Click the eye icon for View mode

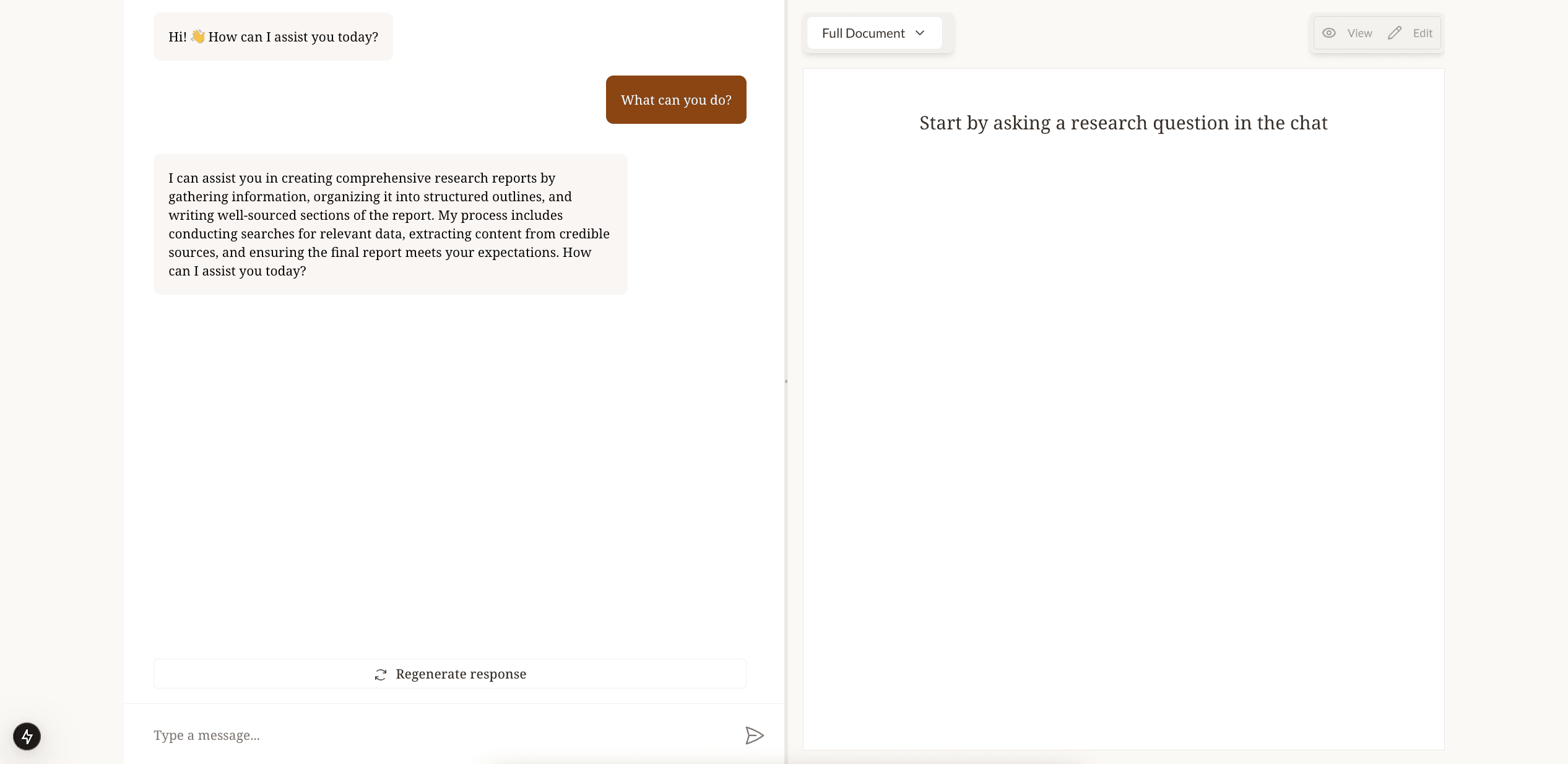point(1328,33)
